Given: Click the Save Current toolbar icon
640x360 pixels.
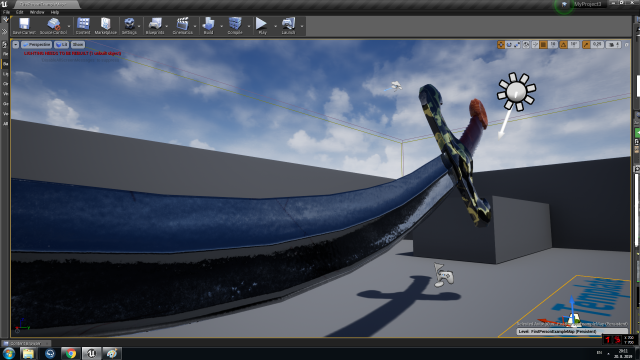Looking at the screenshot, I should [x=24, y=26].
